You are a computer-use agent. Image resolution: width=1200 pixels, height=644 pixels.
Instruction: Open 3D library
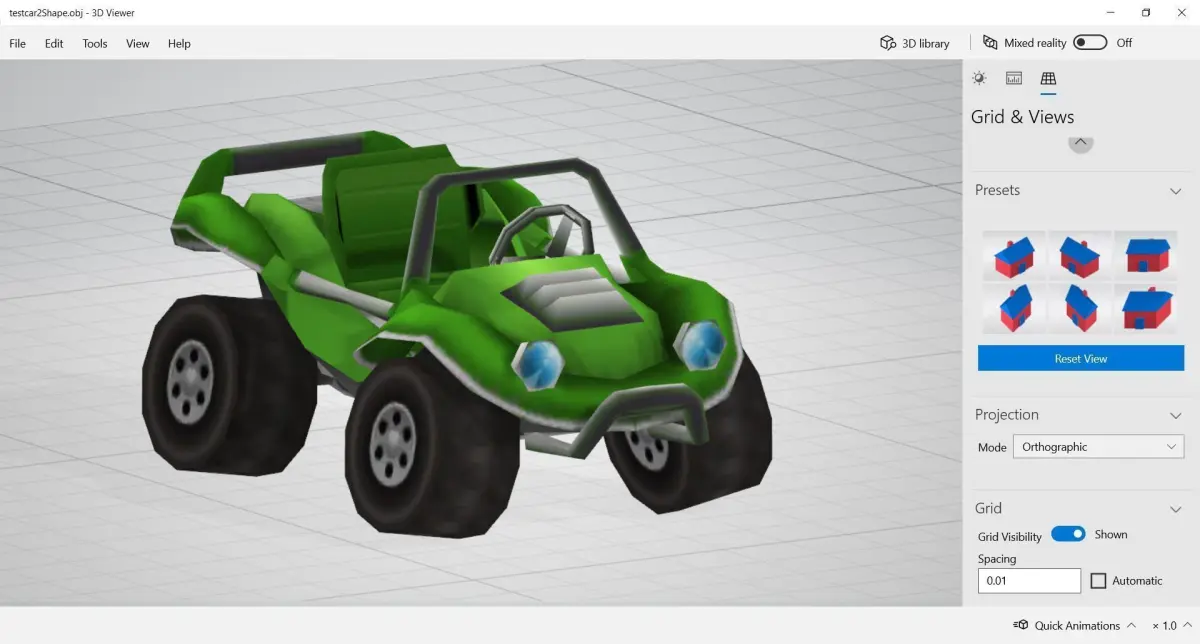pos(915,43)
